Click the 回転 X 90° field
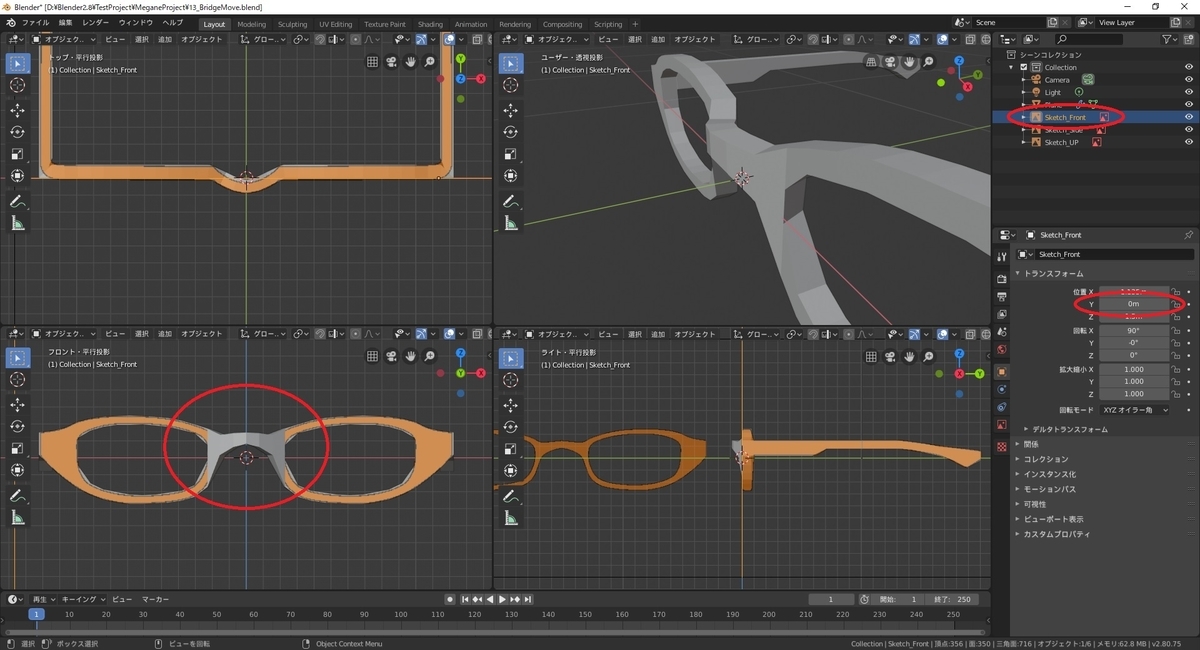 [x=1134, y=330]
